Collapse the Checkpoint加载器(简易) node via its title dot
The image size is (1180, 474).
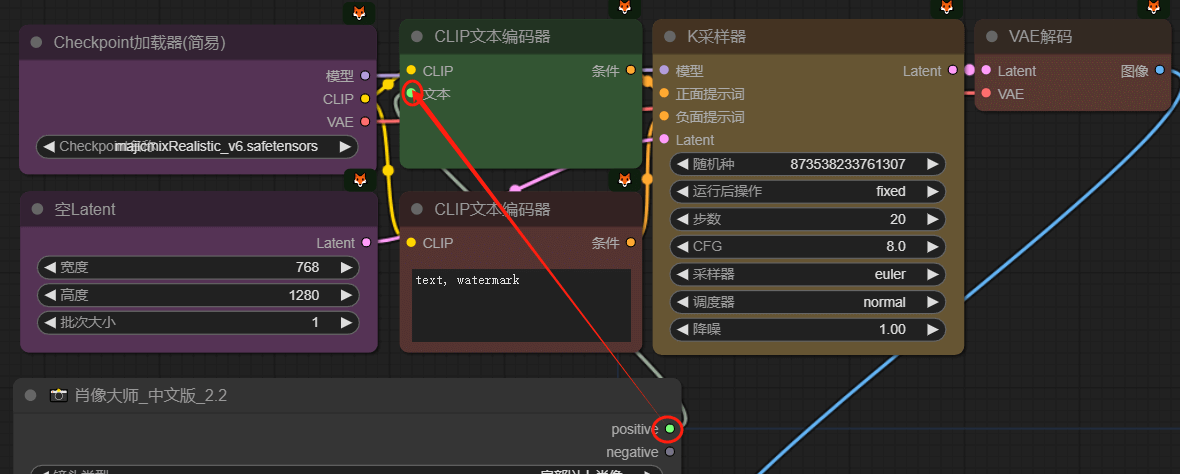point(37,42)
